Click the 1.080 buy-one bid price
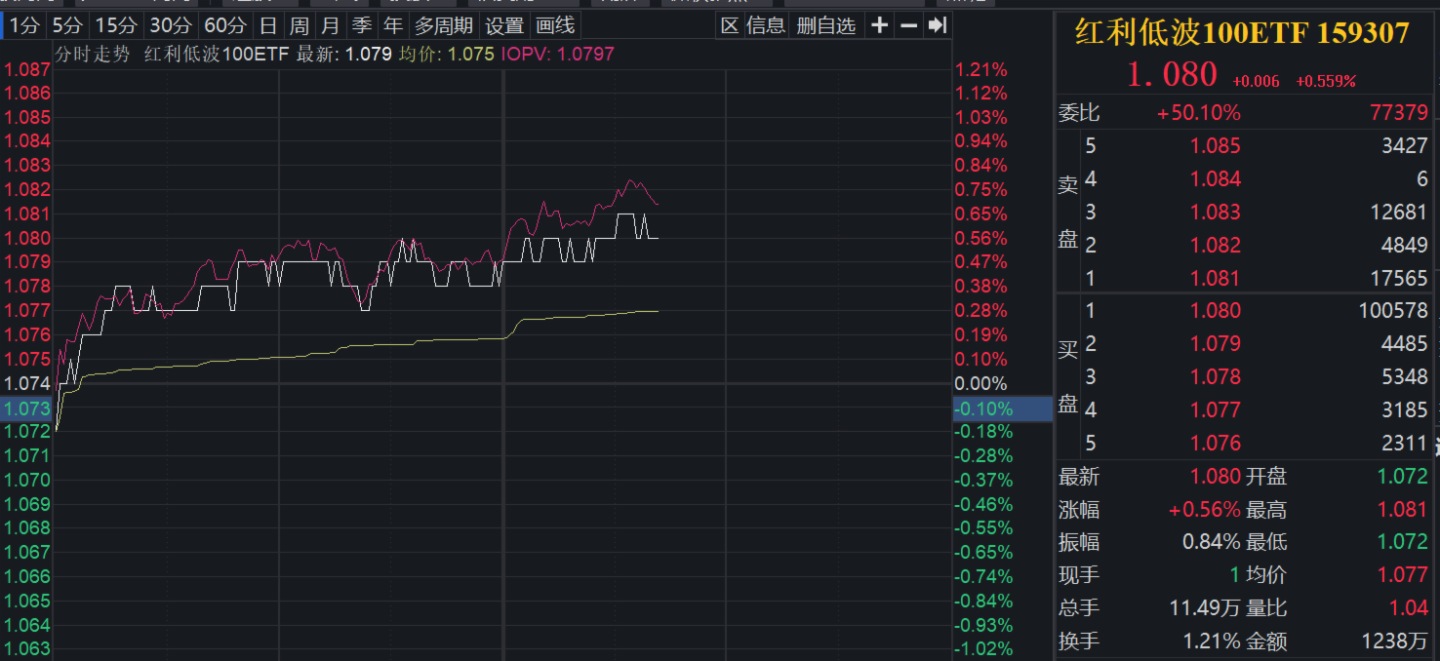Image resolution: width=1440 pixels, height=661 pixels. point(1215,311)
